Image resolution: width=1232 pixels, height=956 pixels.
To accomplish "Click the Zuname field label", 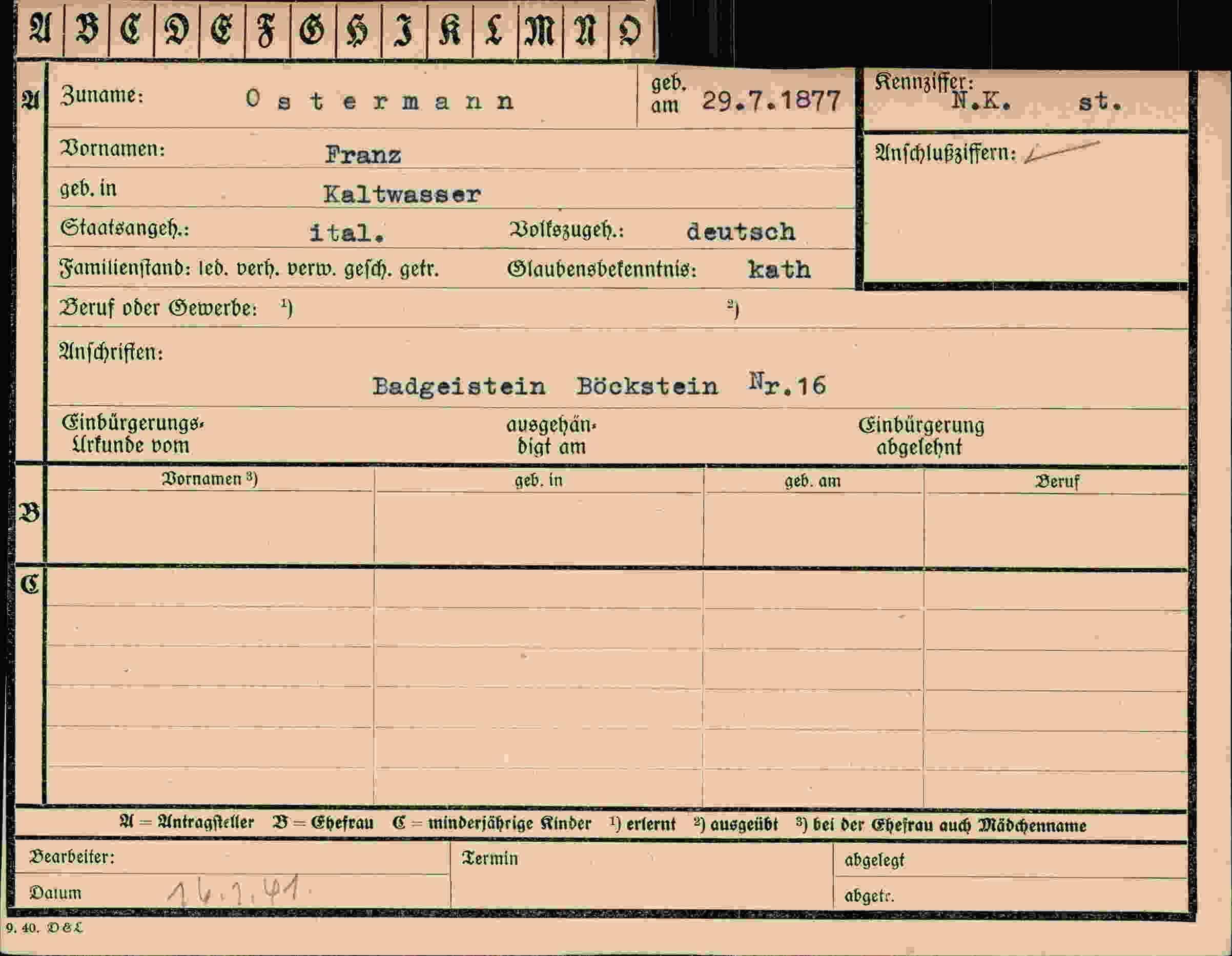I will click(101, 95).
